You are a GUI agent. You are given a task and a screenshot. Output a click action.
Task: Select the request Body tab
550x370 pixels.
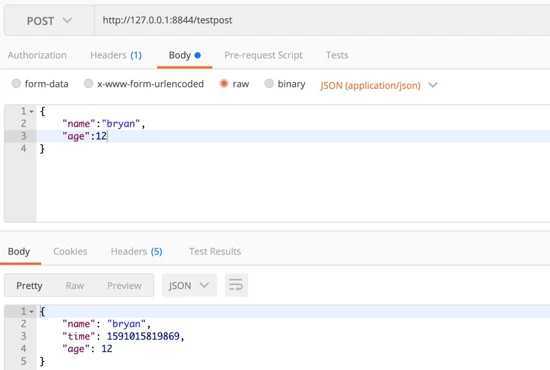[x=185, y=55]
